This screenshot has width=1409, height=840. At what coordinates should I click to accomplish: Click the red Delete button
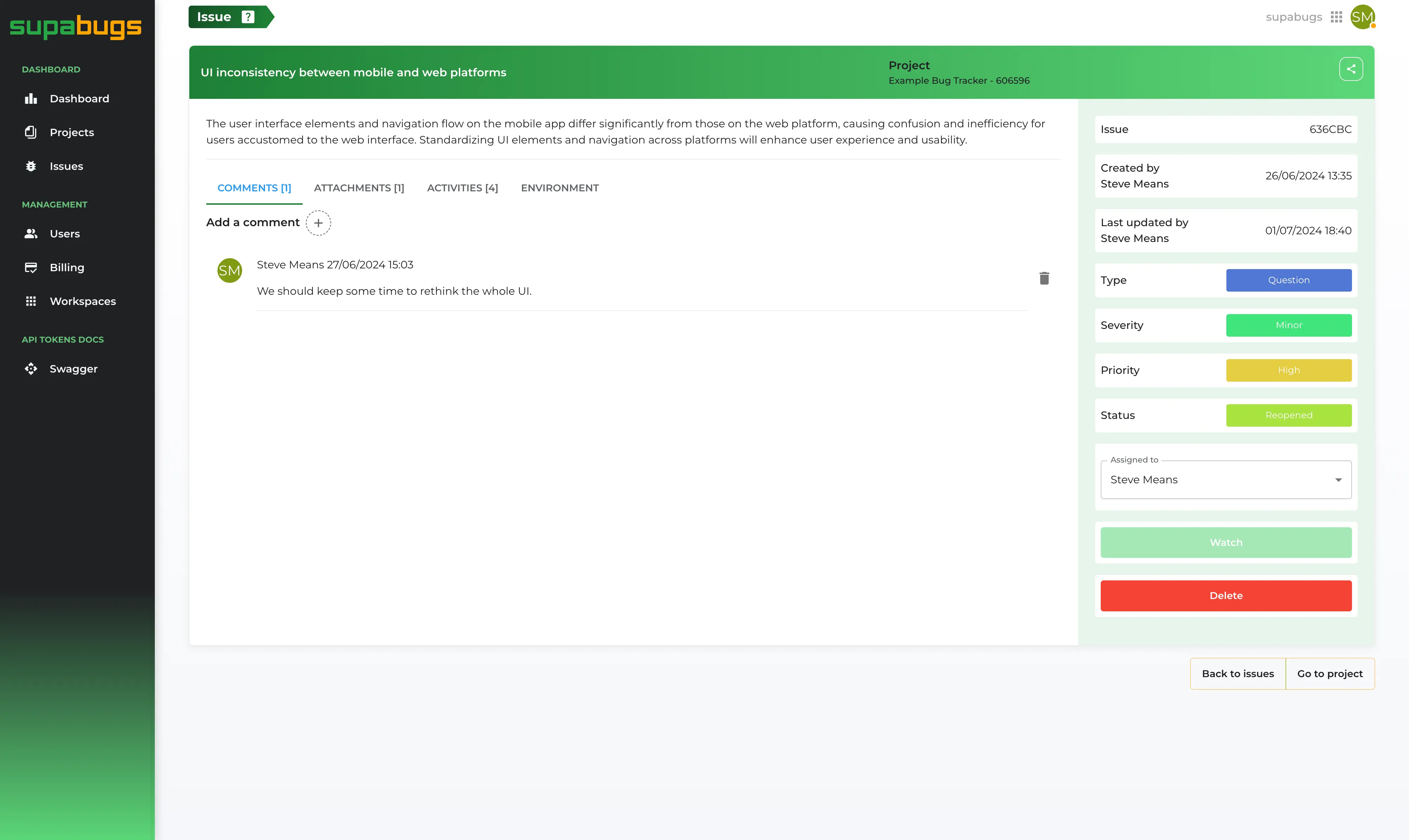[1226, 596]
